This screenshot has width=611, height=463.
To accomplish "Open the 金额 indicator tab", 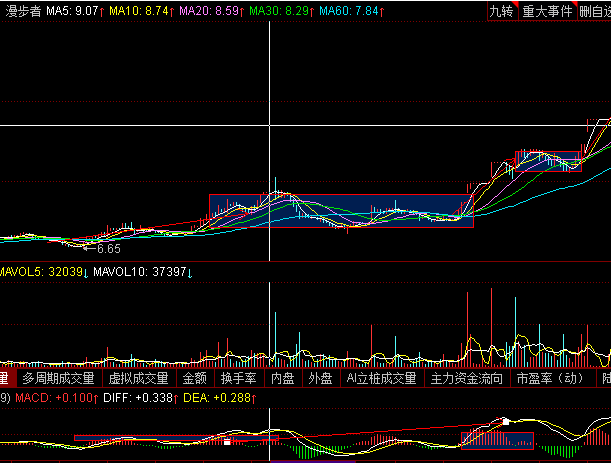I will [195, 379].
